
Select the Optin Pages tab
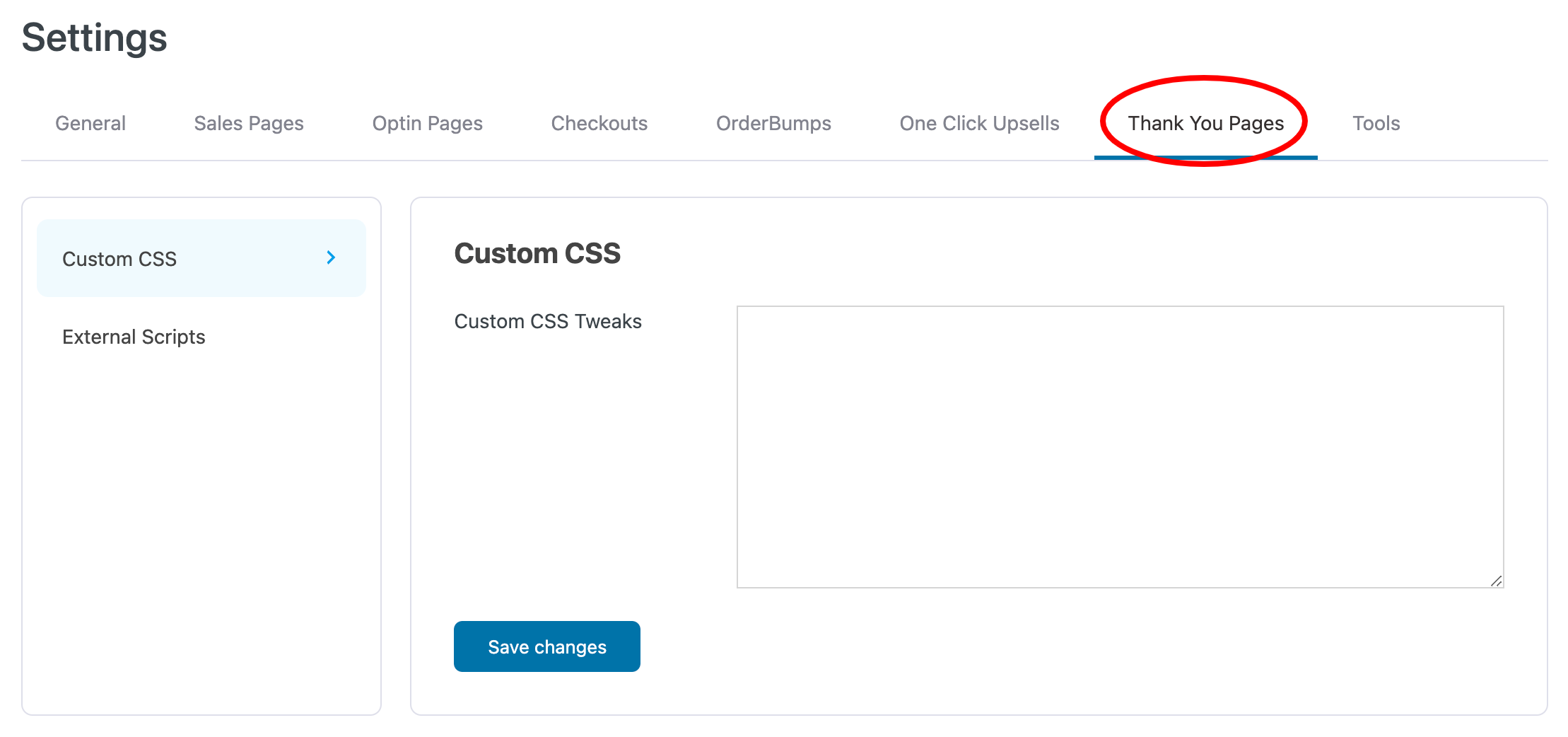(426, 123)
